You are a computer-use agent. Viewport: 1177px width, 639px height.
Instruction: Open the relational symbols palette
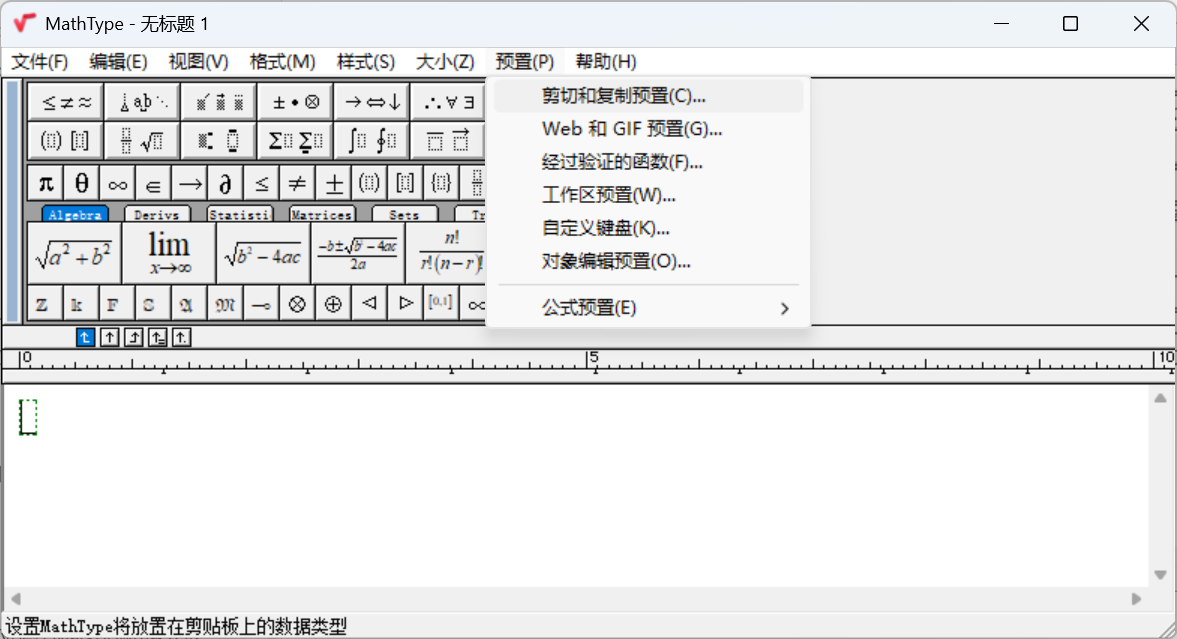[x=66, y=102]
